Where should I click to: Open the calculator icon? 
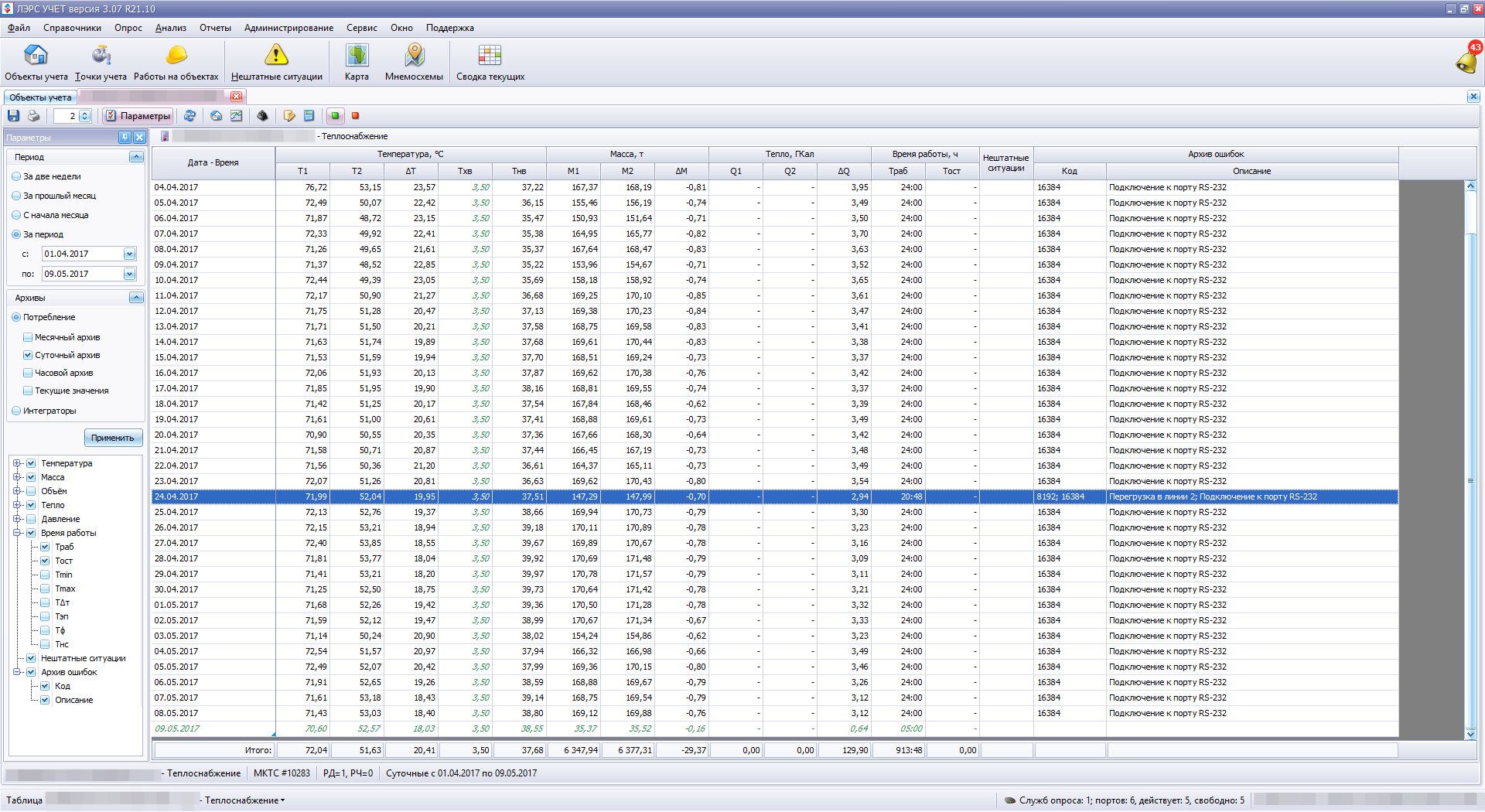(309, 116)
